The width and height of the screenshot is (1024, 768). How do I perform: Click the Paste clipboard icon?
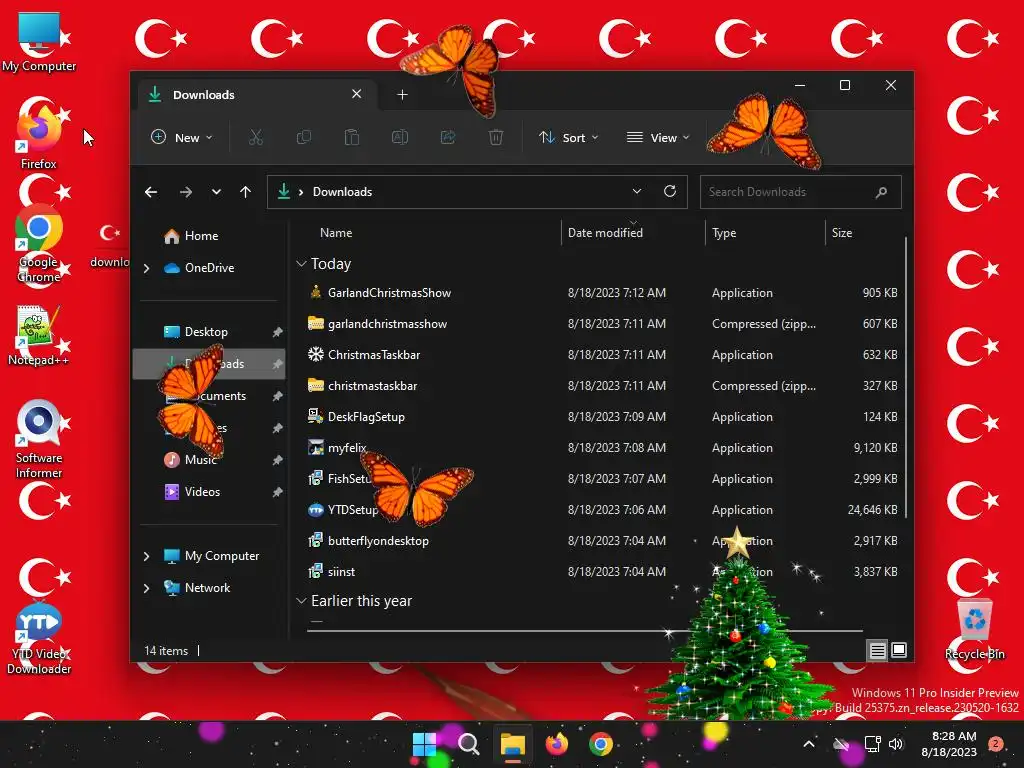(351, 137)
